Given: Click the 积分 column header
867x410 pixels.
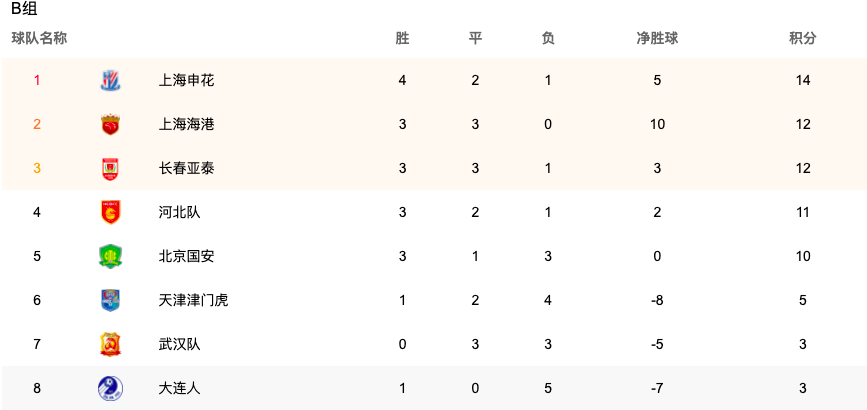Looking at the screenshot, I should [803, 38].
